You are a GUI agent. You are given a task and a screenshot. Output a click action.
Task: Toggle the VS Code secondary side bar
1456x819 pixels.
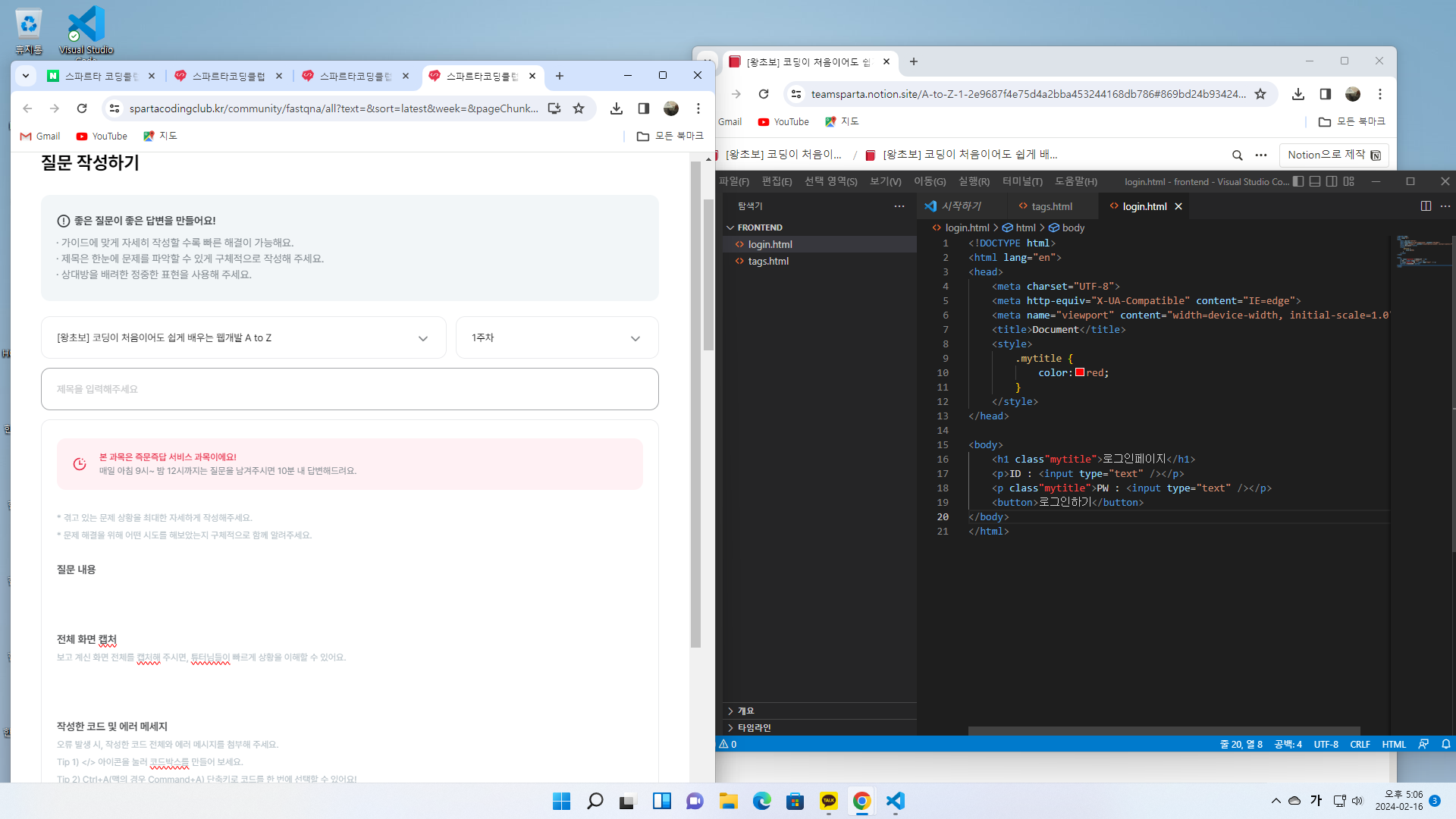tap(1332, 181)
